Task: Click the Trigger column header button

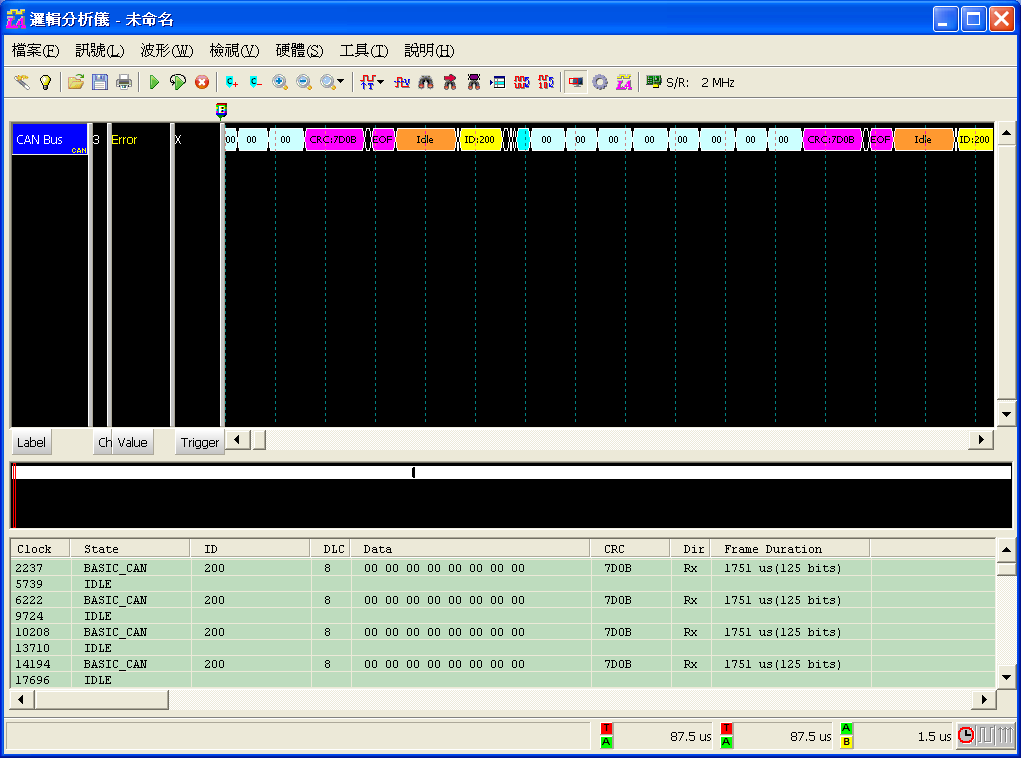Action: pos(199,443)
